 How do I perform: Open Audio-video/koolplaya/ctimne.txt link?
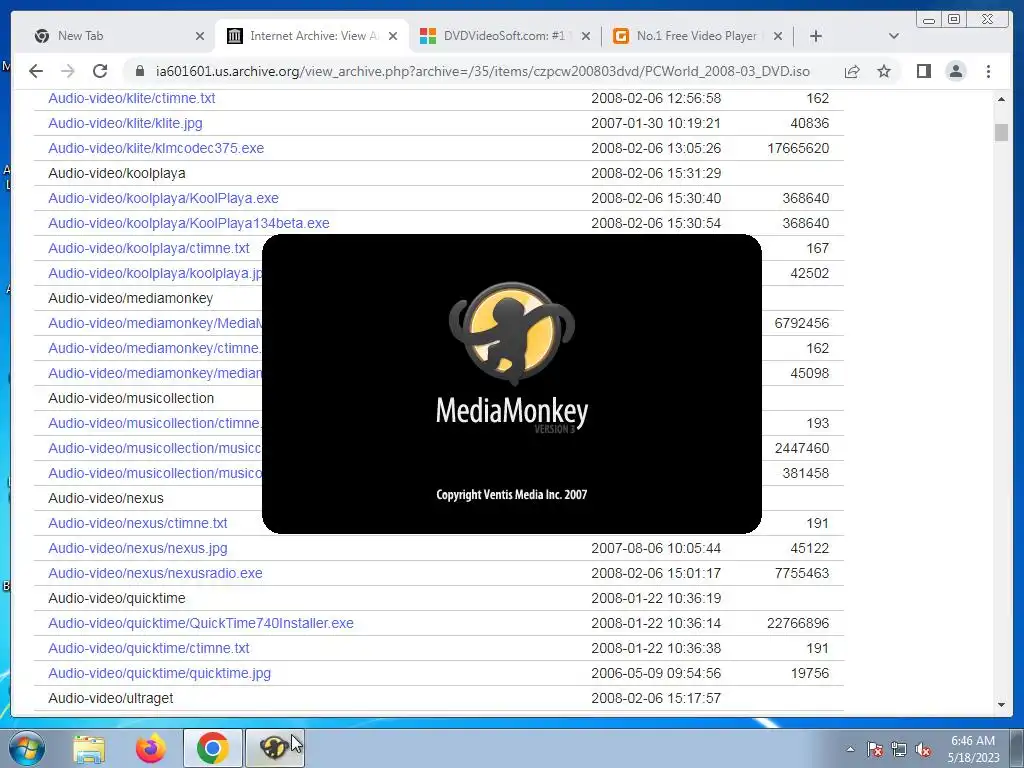click(x=149, y=248)
